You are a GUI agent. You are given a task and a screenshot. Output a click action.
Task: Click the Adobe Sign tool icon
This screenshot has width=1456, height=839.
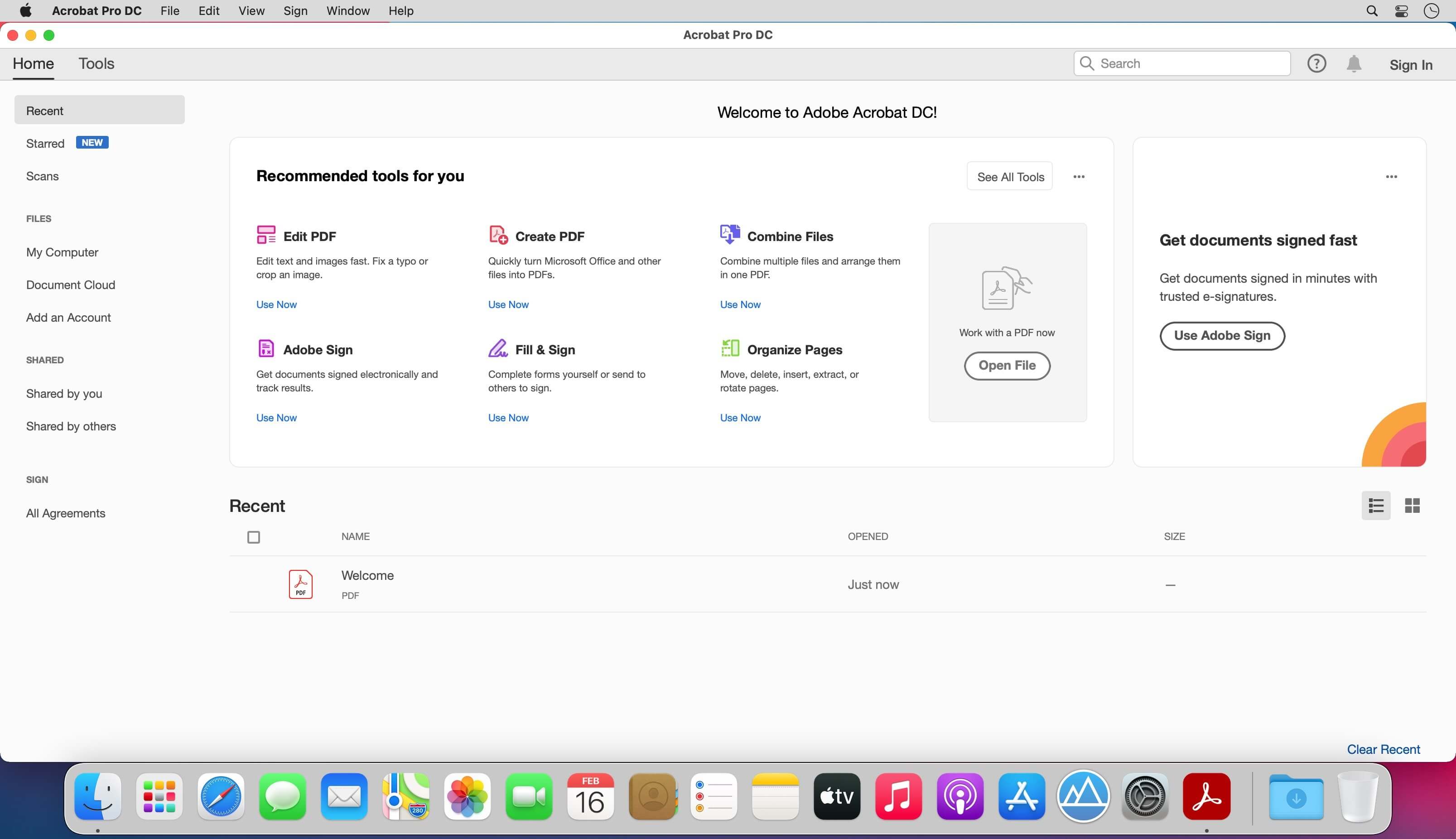(x=266, y=348)
